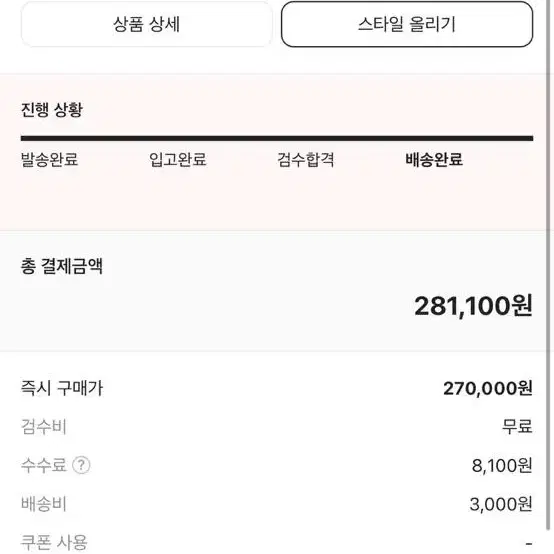Click the black progress bar under 진행 상황
The width and height of the screenshot is (554, 554).
[x=277, y=138]
